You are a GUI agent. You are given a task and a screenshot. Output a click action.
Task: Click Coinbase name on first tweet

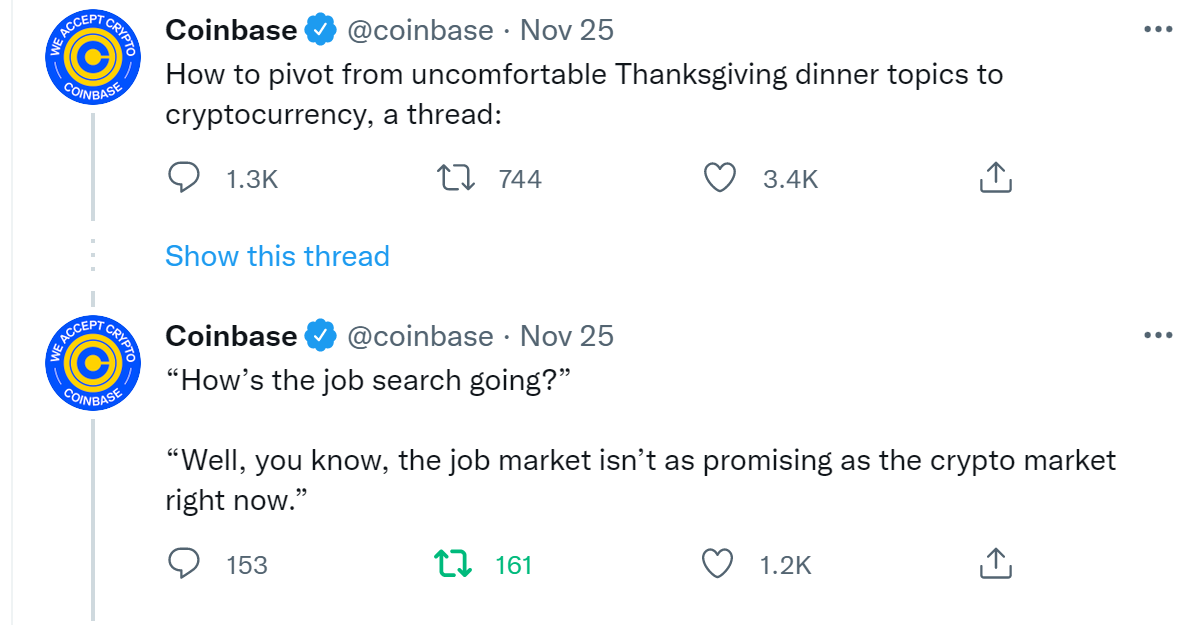coord(231,30)
